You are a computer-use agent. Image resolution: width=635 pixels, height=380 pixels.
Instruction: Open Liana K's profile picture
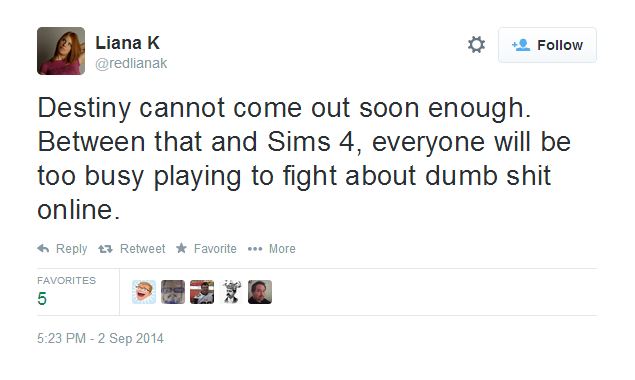coord(61,51)
